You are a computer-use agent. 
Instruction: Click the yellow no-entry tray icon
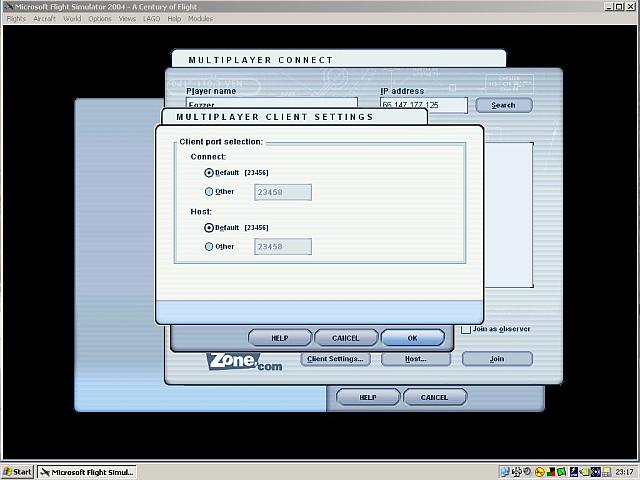540,472
